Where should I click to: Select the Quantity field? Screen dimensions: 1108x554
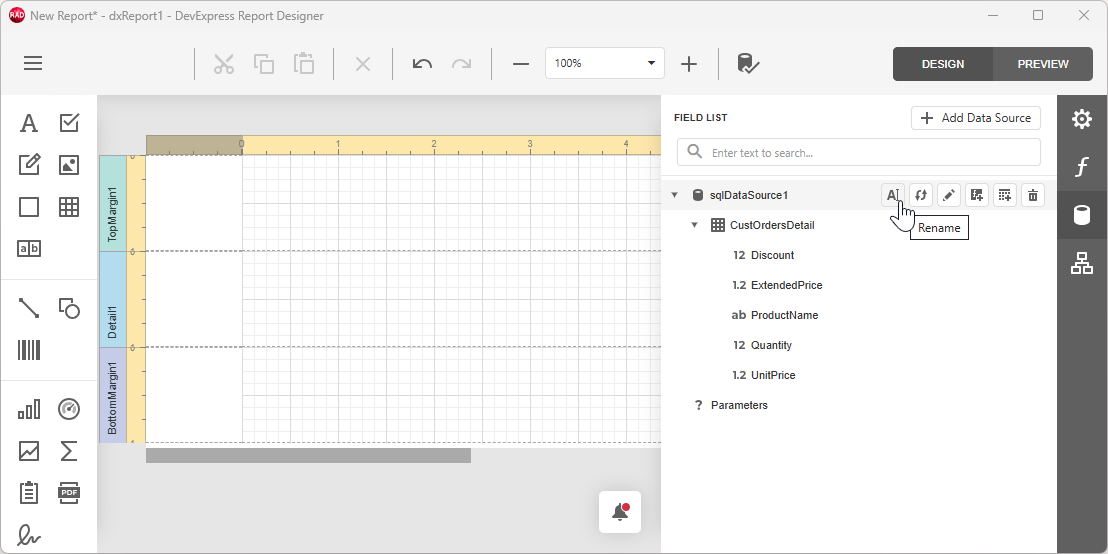[x=771, y=346]
